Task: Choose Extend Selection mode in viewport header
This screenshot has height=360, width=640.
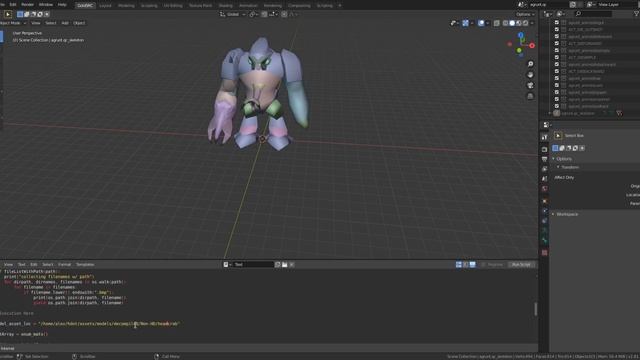Action: click(x=27, y=14)
